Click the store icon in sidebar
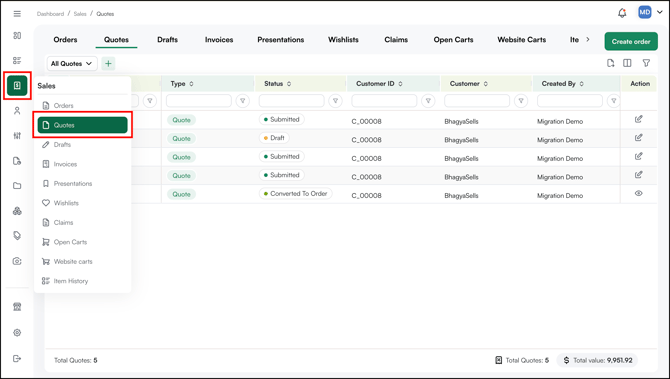 pos(17,307)
